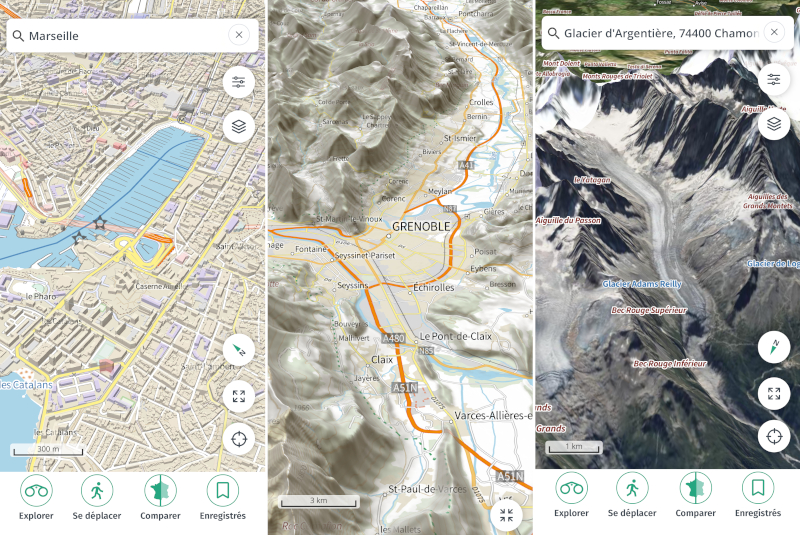The height and width of the screenshot is (535, 800).
Task: Reset compass orientation on Marseille map
Action: (x=239, y=350)
